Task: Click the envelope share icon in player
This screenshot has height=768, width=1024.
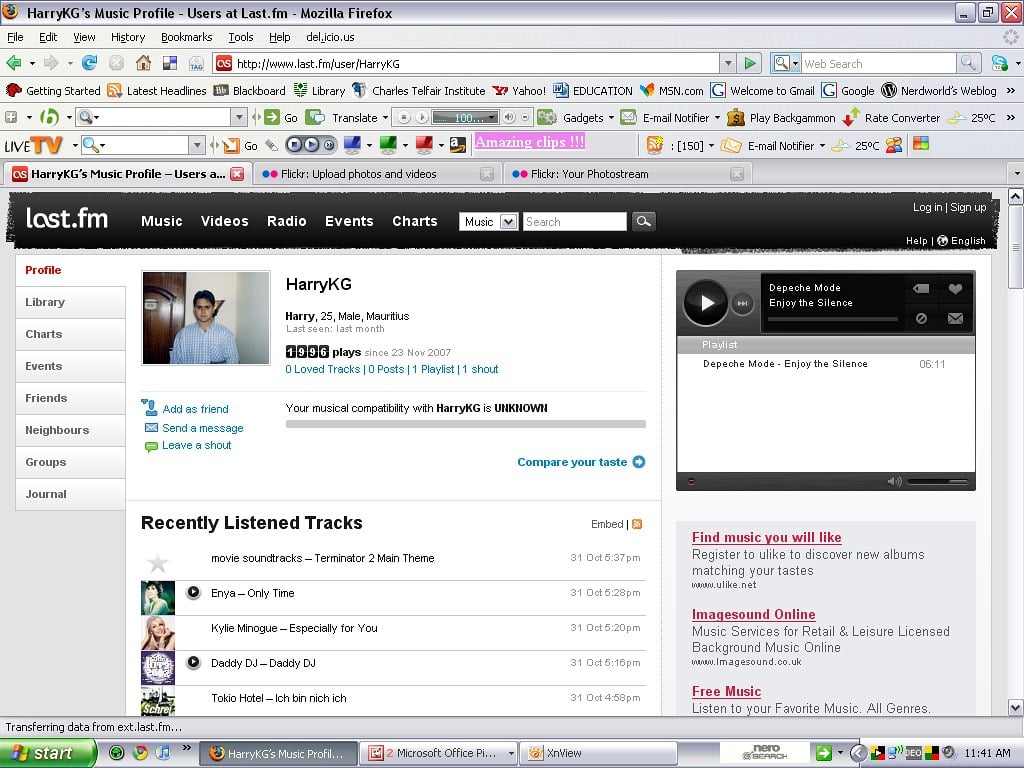Action: click(x=955, y=318)
